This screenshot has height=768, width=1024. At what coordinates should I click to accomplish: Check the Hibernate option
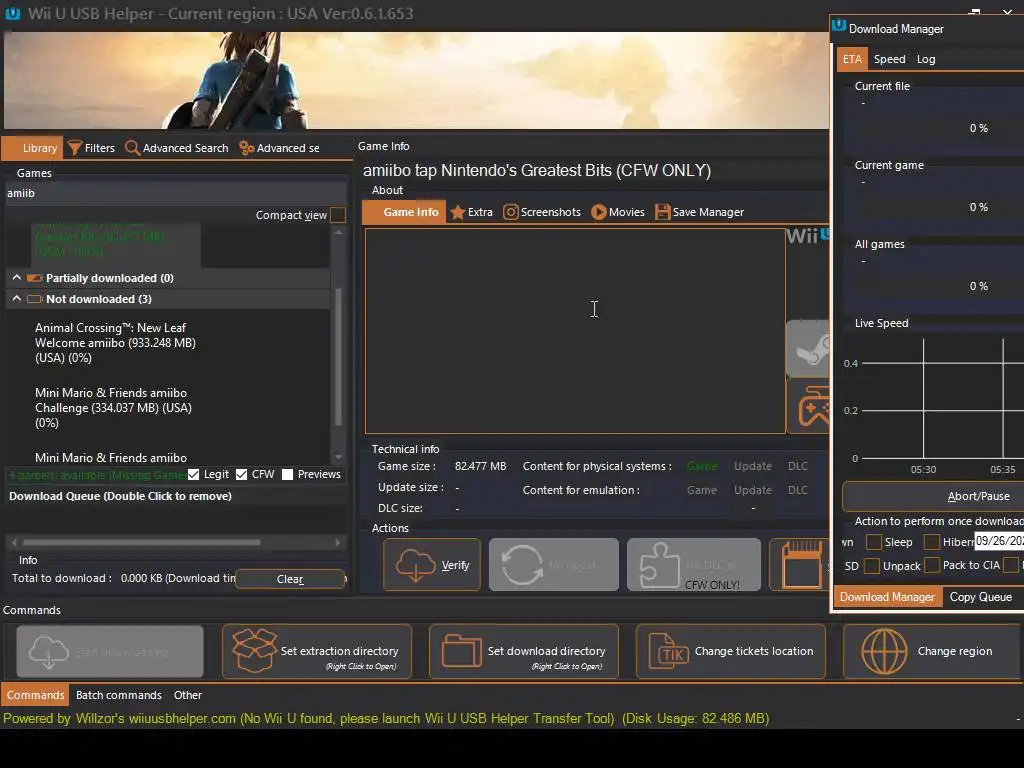pos(932,542)
